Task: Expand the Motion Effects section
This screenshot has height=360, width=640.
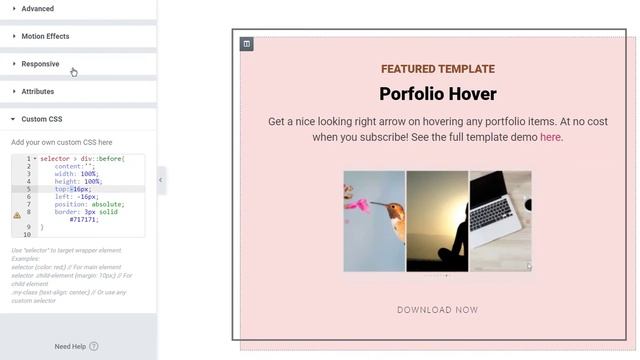Action: point(78,36)
